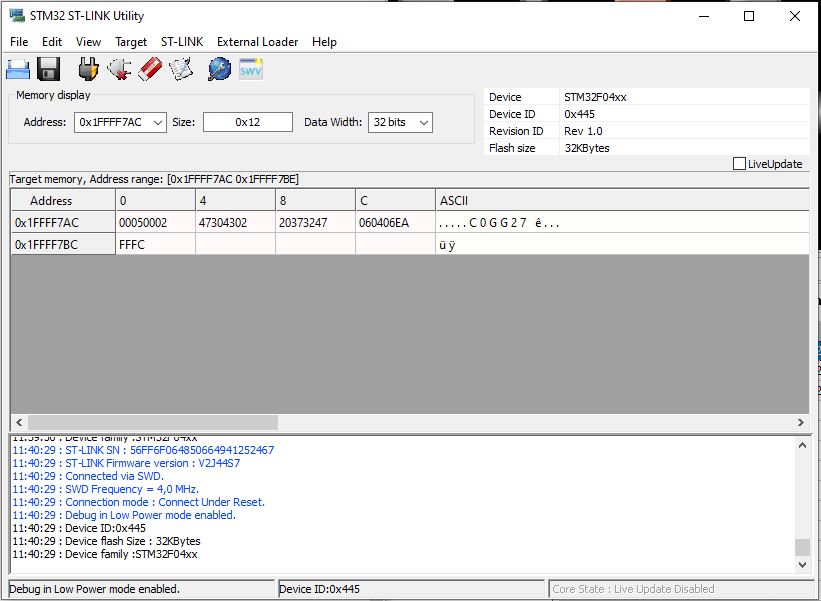Click the horizontal scrollbar thumb in memory grid

[x=153, y=422]
